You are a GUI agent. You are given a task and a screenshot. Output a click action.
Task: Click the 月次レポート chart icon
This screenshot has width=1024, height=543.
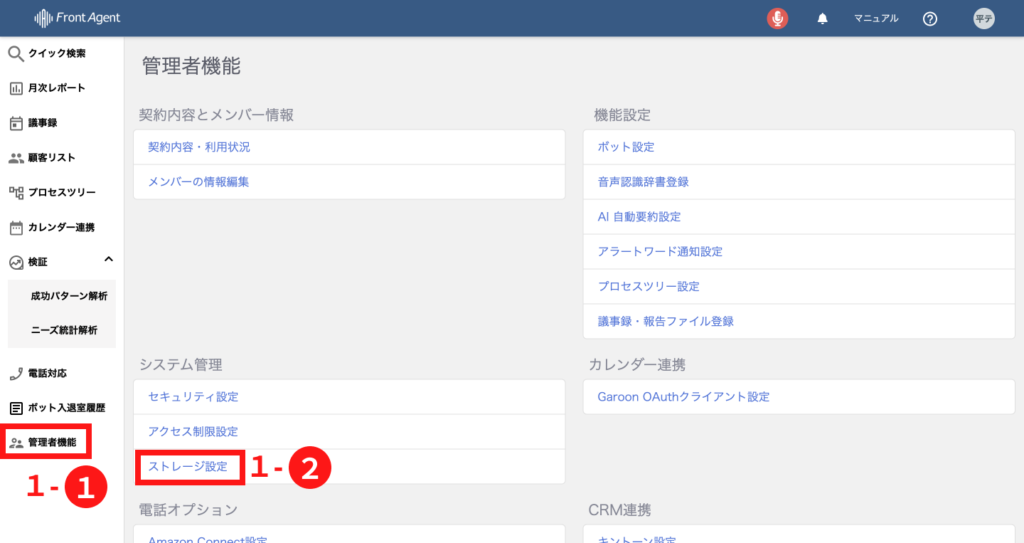coord(16,88)
